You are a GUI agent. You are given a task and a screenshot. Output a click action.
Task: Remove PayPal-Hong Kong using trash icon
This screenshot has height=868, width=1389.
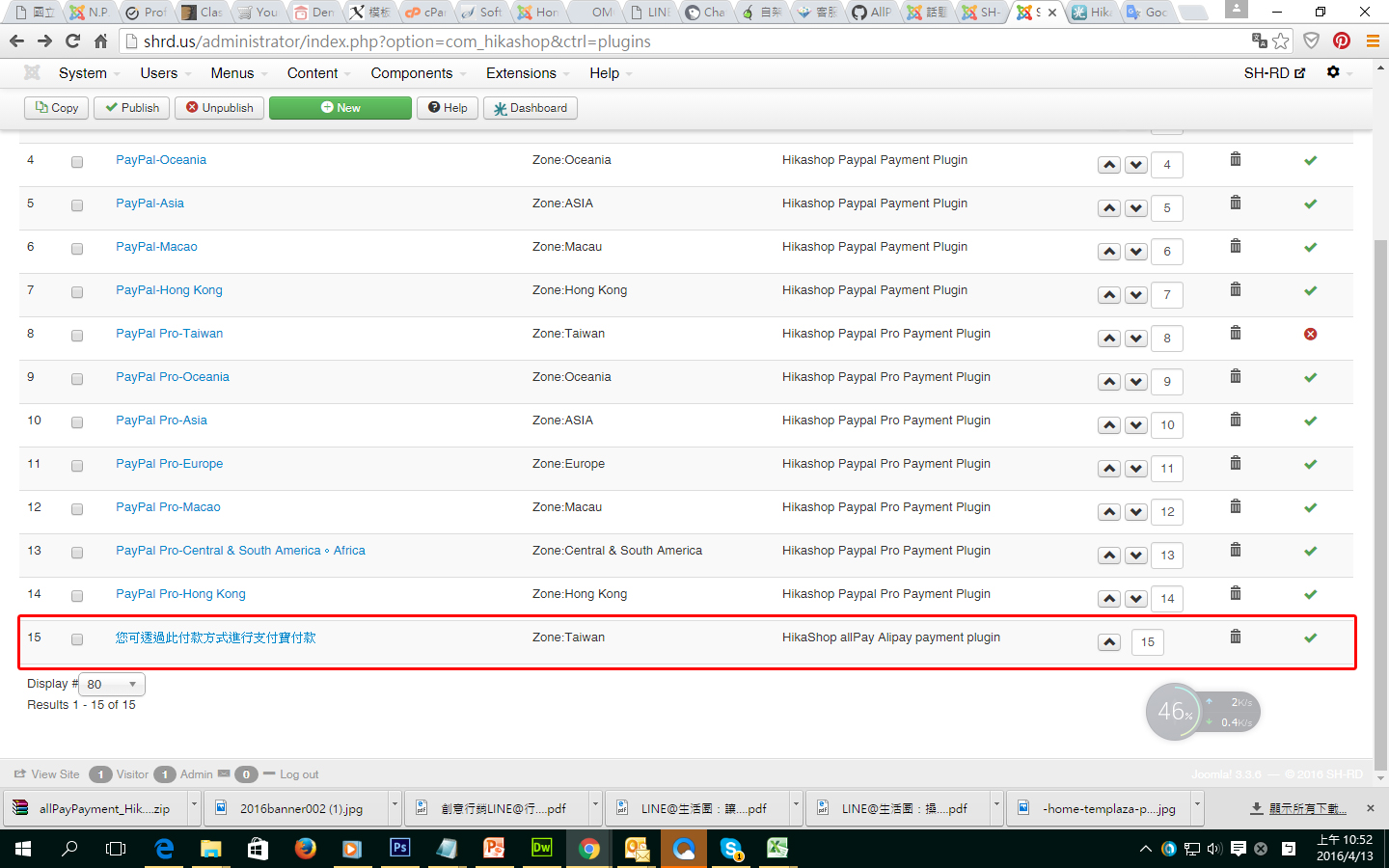[x=1236, y=289]
